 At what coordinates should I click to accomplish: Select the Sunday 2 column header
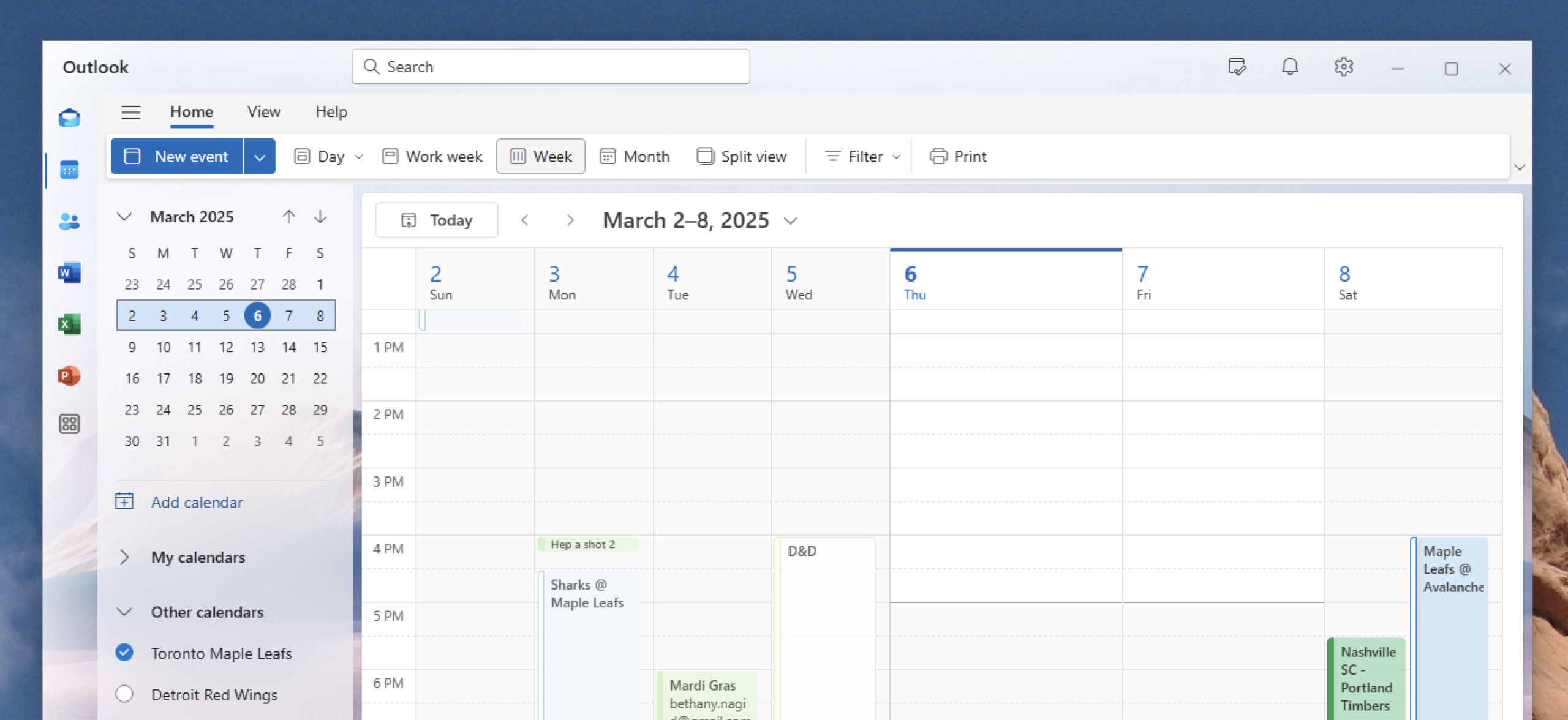pos(475,279)
